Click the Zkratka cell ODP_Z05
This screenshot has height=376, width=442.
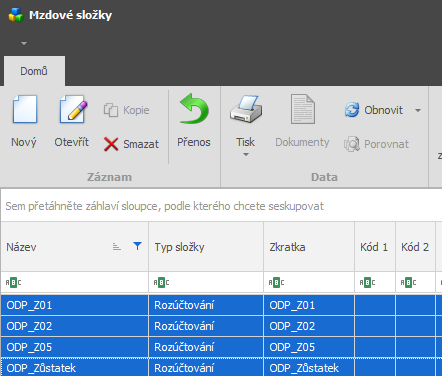(309, 347)
